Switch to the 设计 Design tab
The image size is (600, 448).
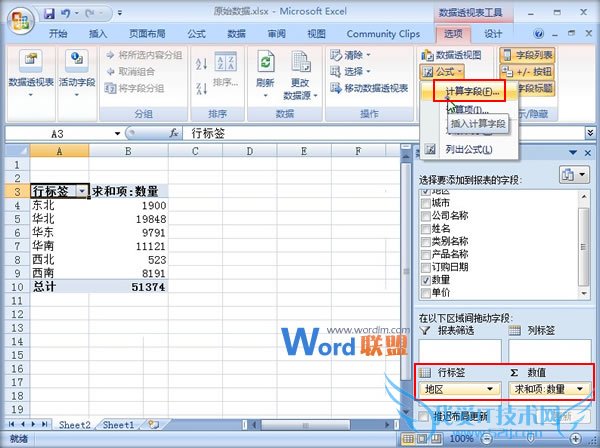click(493, 34)
